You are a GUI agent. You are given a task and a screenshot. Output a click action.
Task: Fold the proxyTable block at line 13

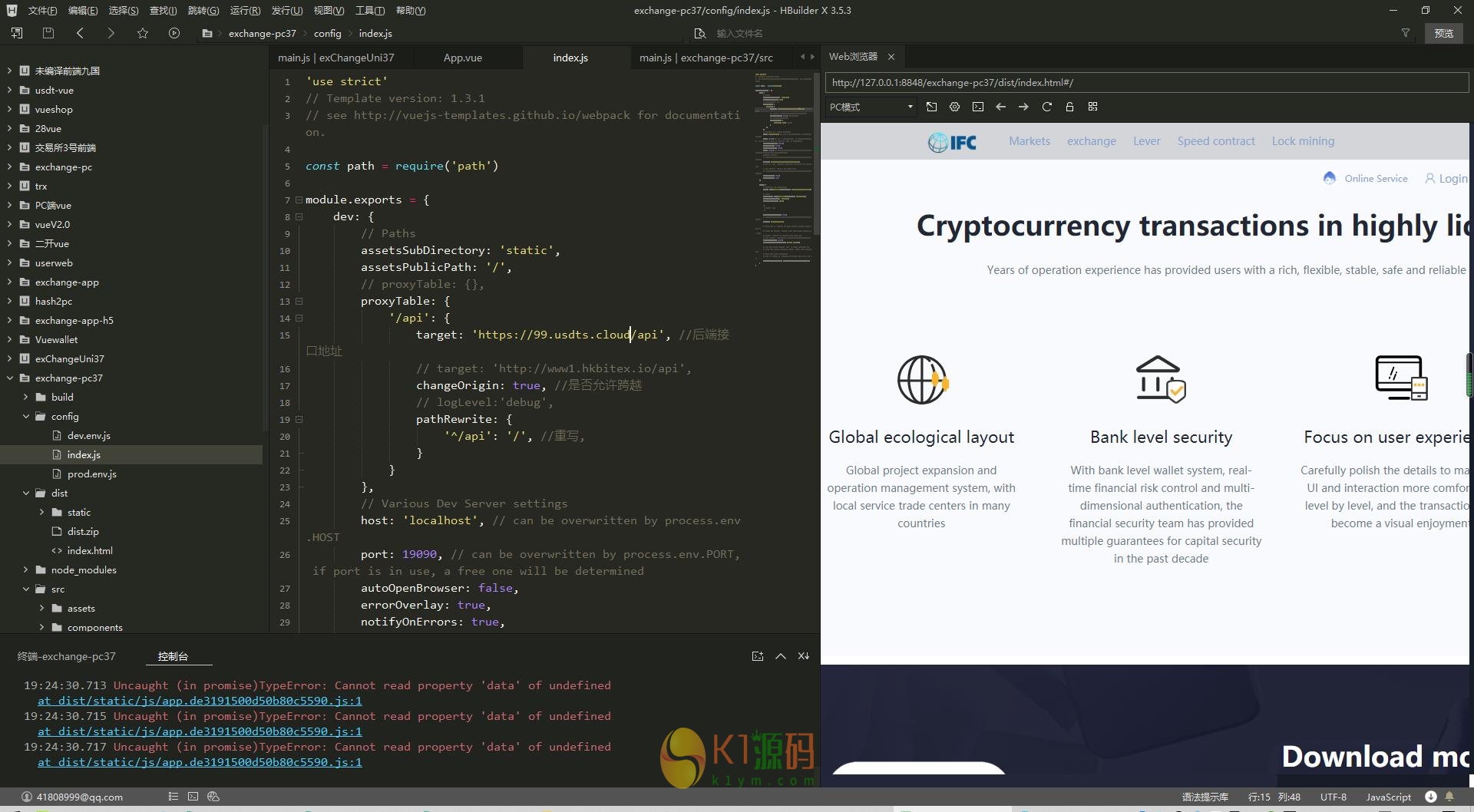(x=299, y=301)
